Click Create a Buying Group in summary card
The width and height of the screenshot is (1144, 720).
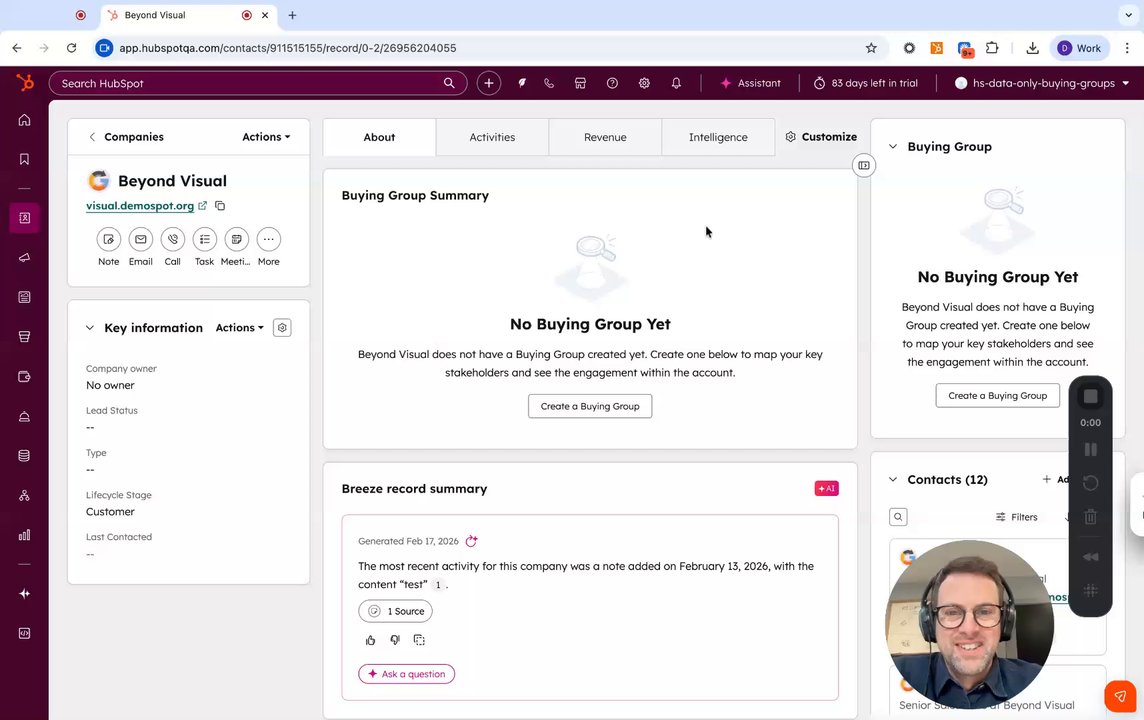pyautogui.click(x=590, y=406)
